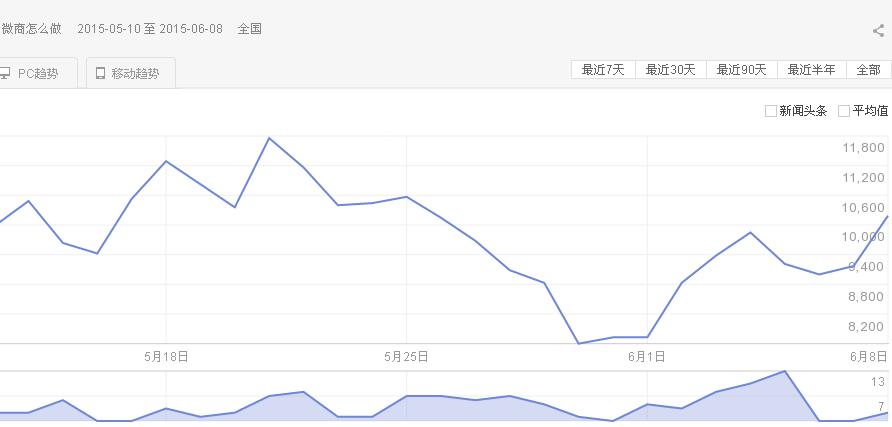This screenshot has width=892, height=427.
Task: Click the 6月1日 date axis label
Action: 648,356
